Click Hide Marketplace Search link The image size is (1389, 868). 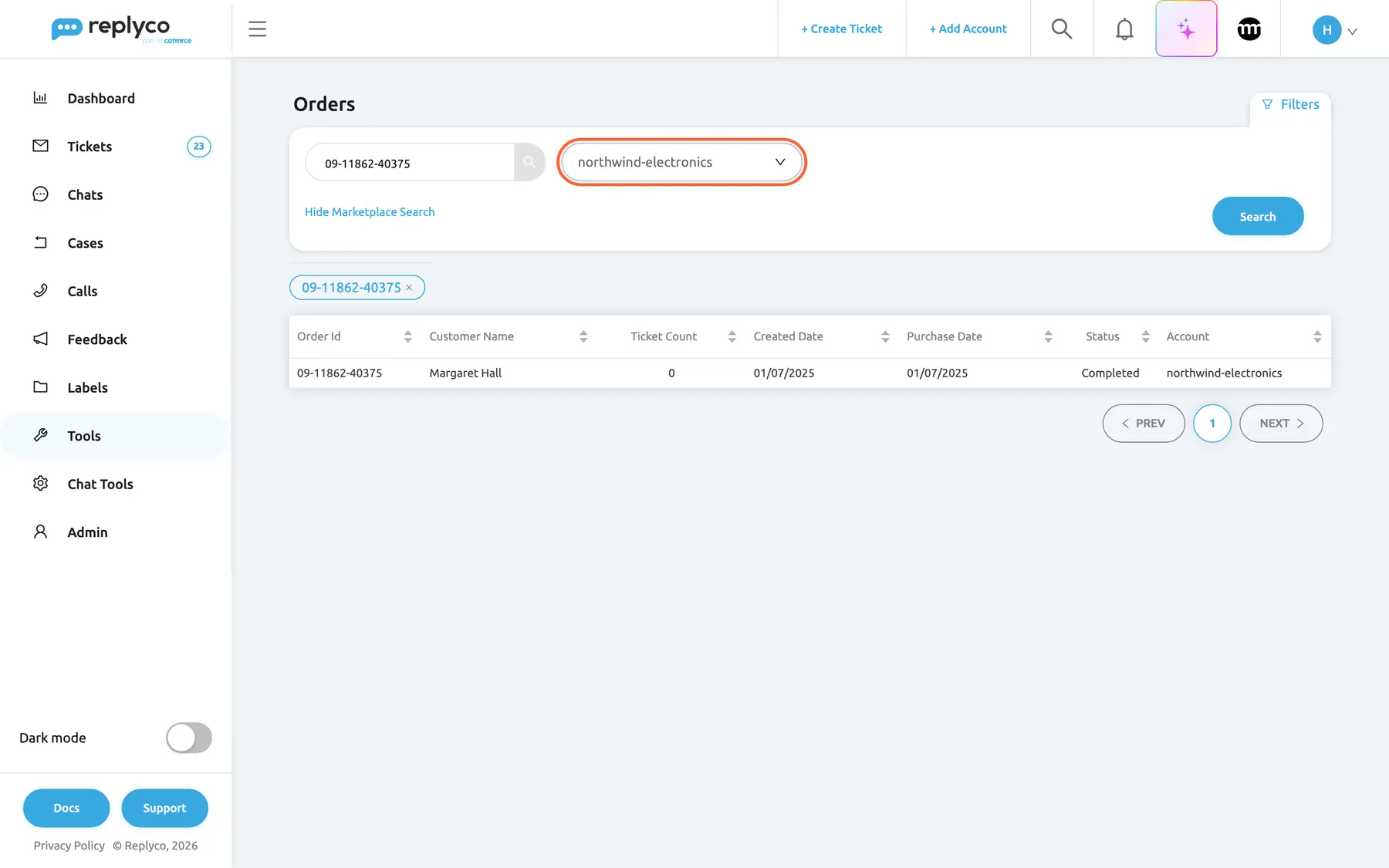(370, 212)
